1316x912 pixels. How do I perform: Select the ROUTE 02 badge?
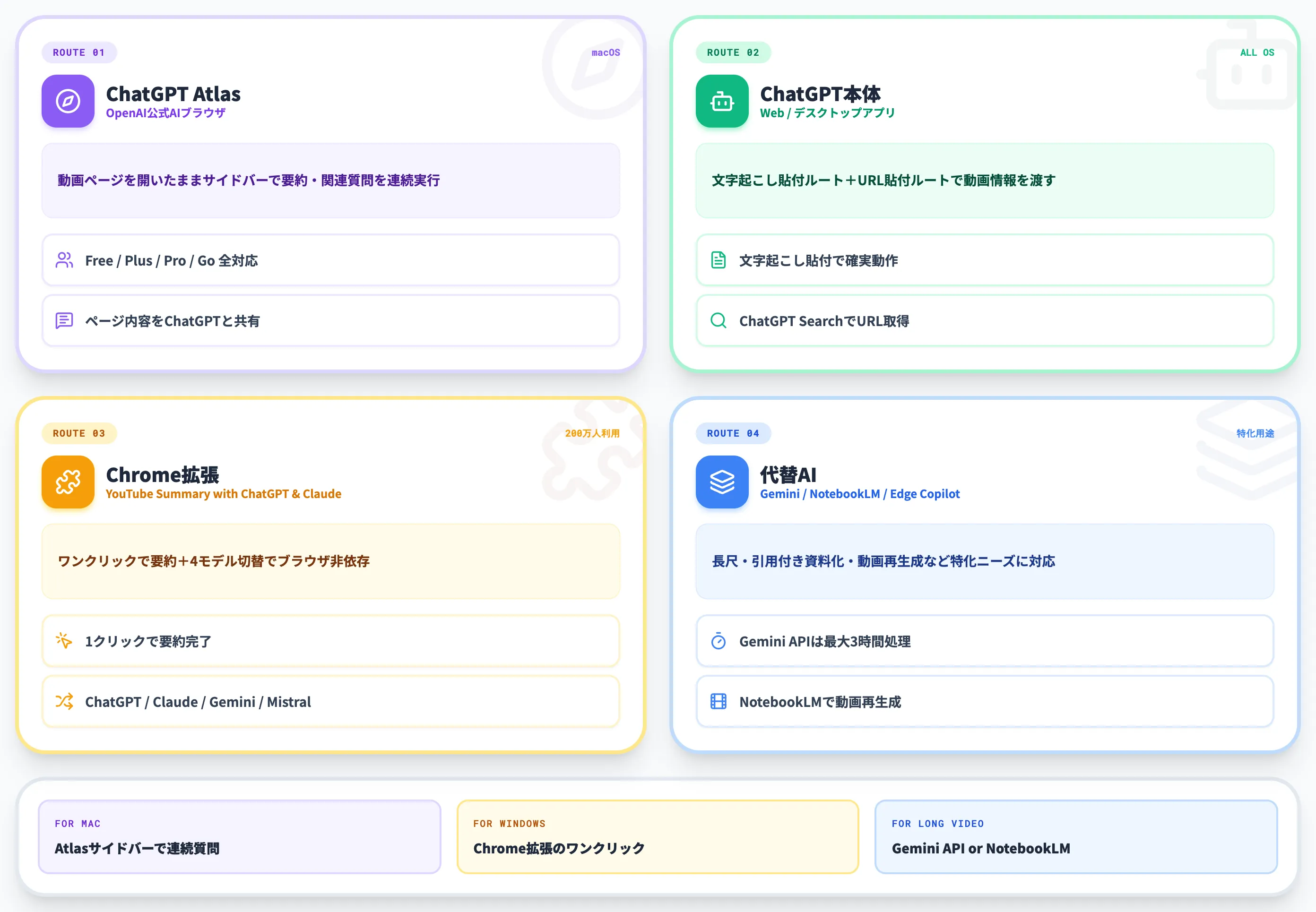tap(733, 52)
